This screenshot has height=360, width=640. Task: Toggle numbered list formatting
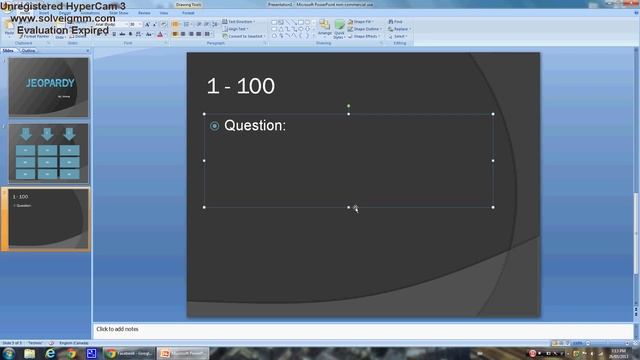[187, 24]
